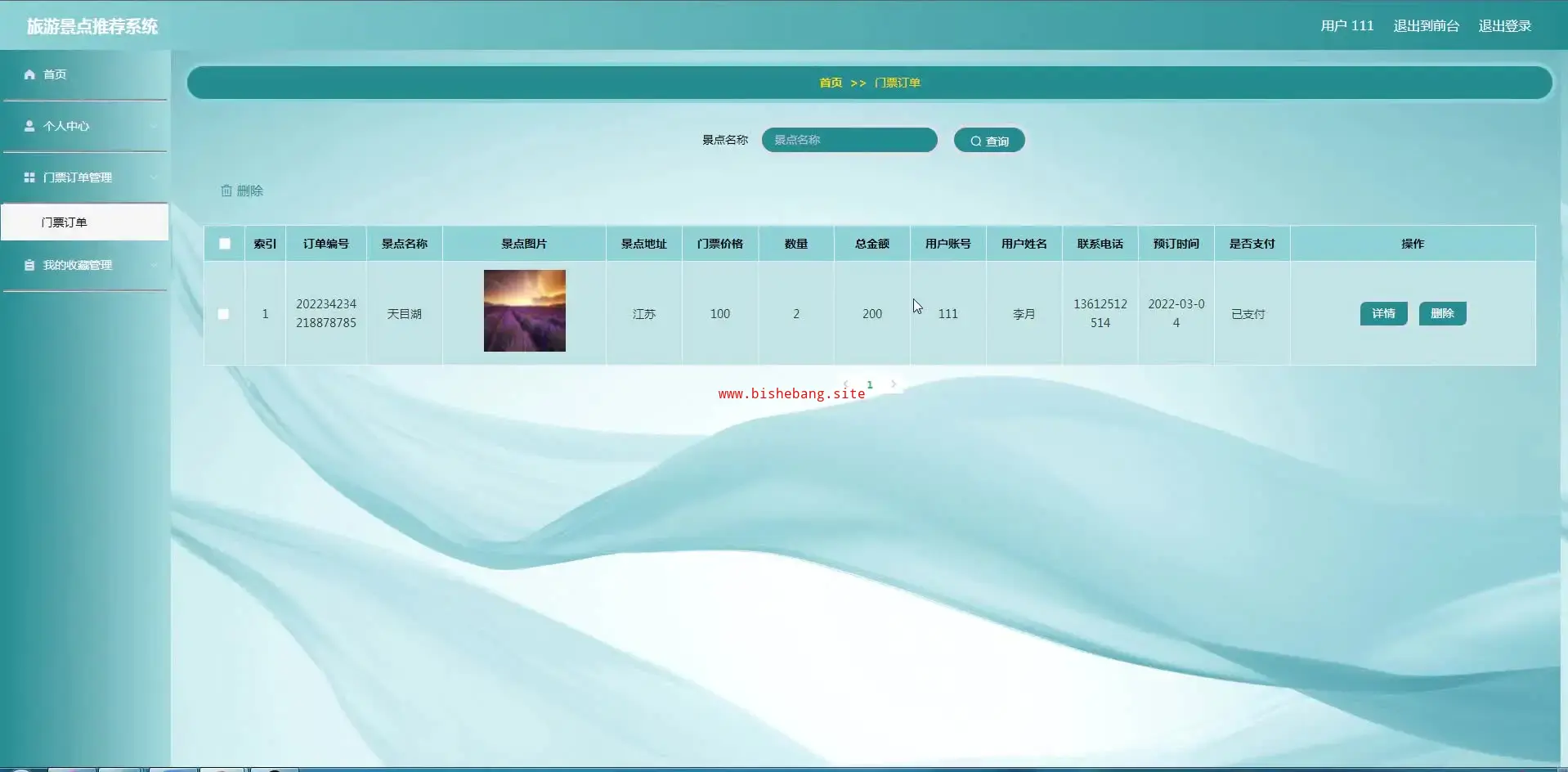Click the 详情 button for order 天目湖
Image resolution: width=1568 pixels, height=772 pixels.
(x=1383, y=314)
